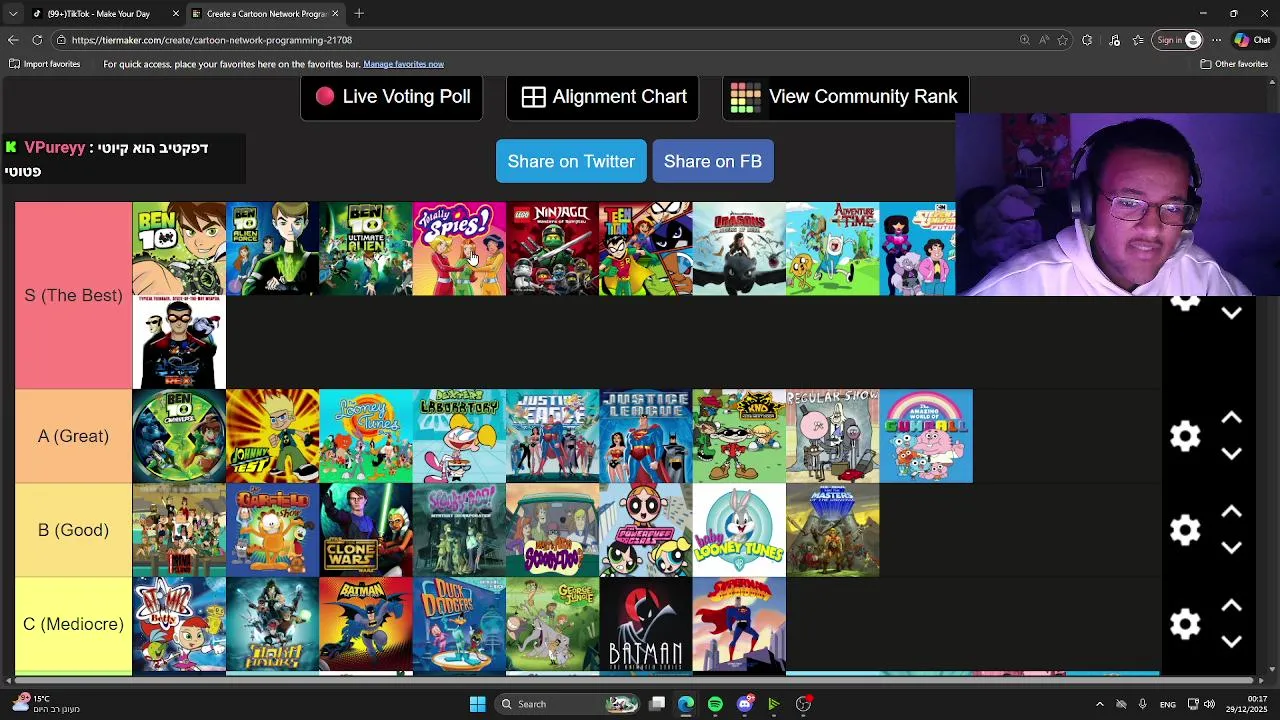Select the C (Mediocre) tier label
Viewport: 1280px width, 720px height.
(73, 624)
